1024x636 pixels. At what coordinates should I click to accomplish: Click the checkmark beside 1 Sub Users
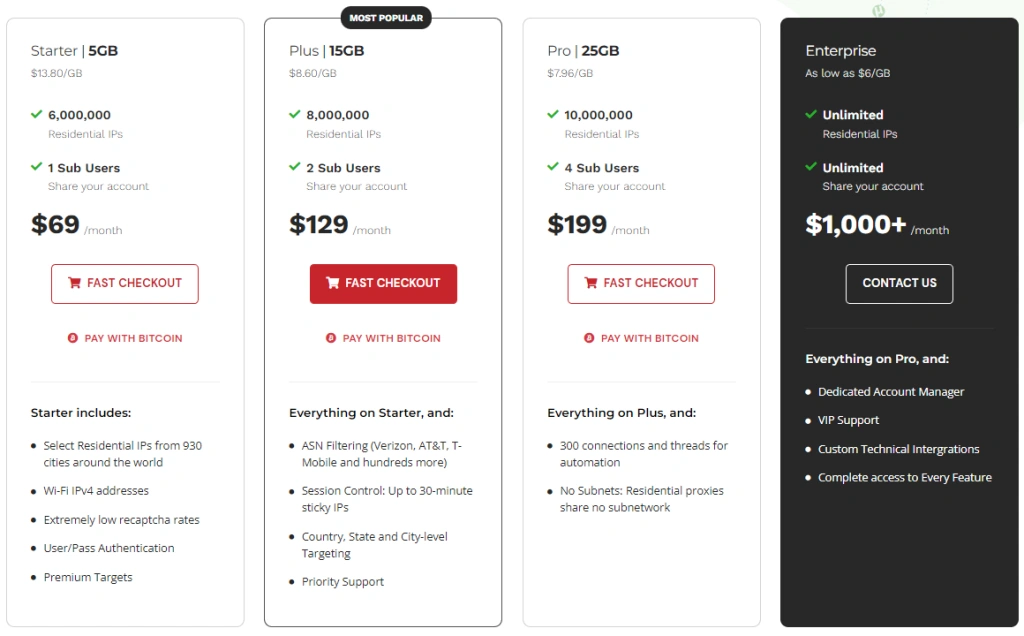pyautogui.click(x=38, y=167)
